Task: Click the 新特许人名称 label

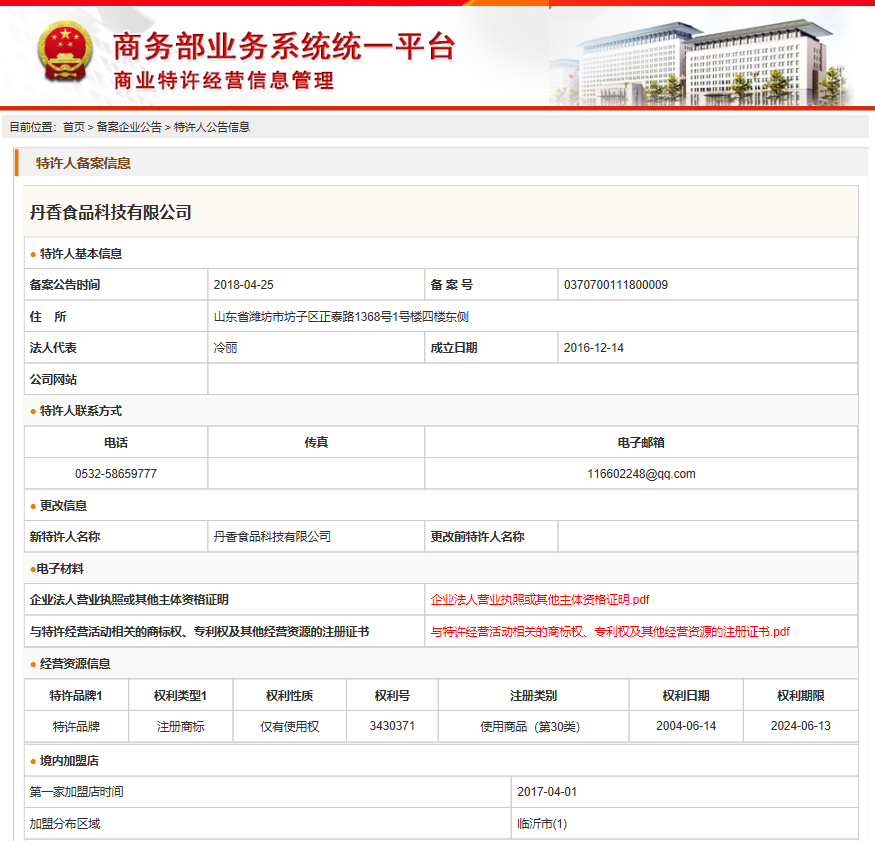Action: click(x=65, y=537)
